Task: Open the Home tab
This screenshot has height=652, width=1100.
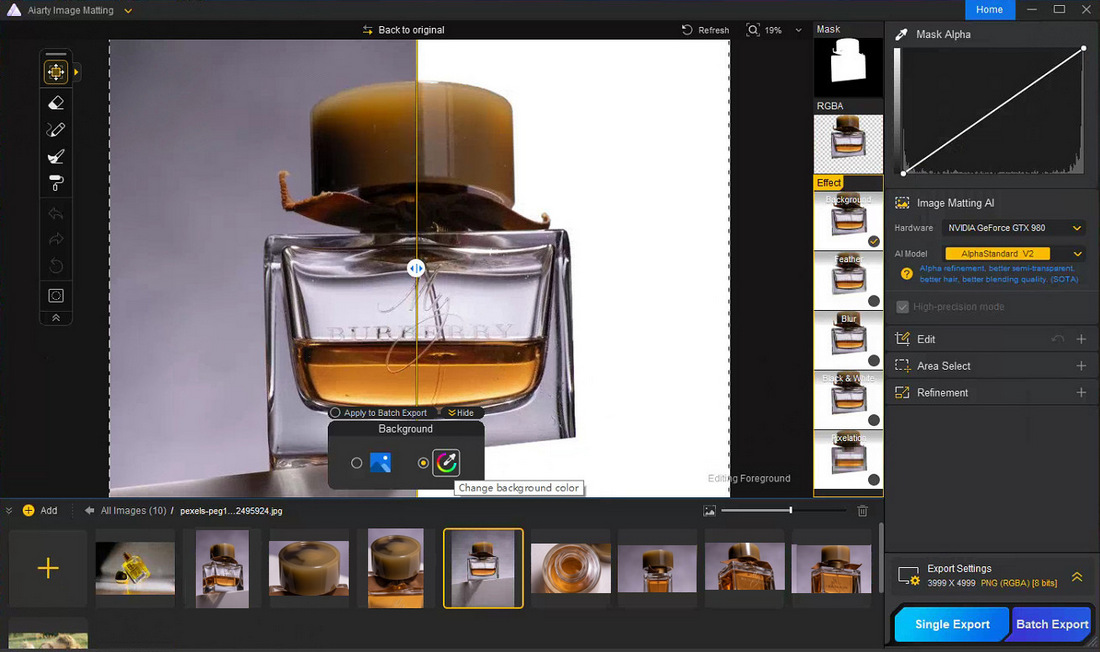Action: 989,9
